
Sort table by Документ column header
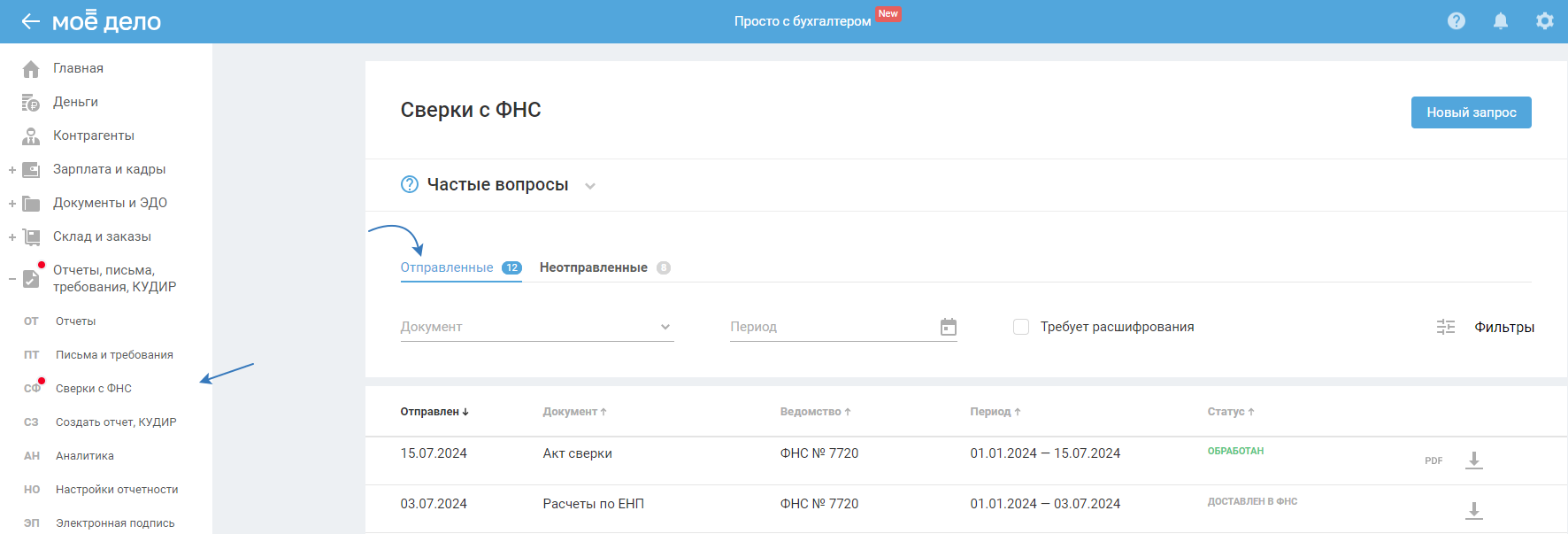(x=575, y=412)
